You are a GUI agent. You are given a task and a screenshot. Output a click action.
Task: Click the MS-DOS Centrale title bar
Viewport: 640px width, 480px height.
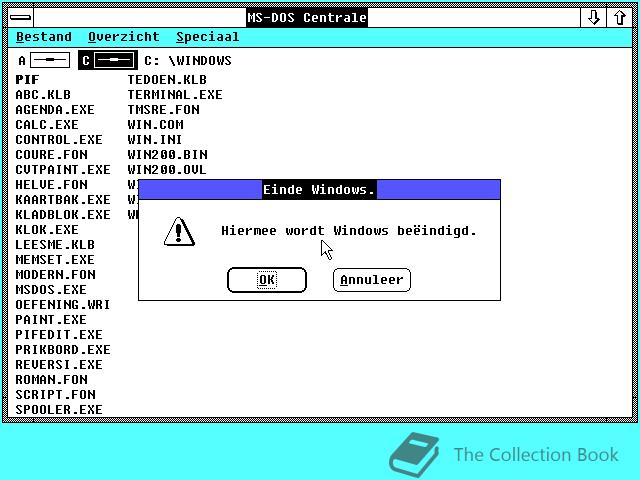coord(307,18)
